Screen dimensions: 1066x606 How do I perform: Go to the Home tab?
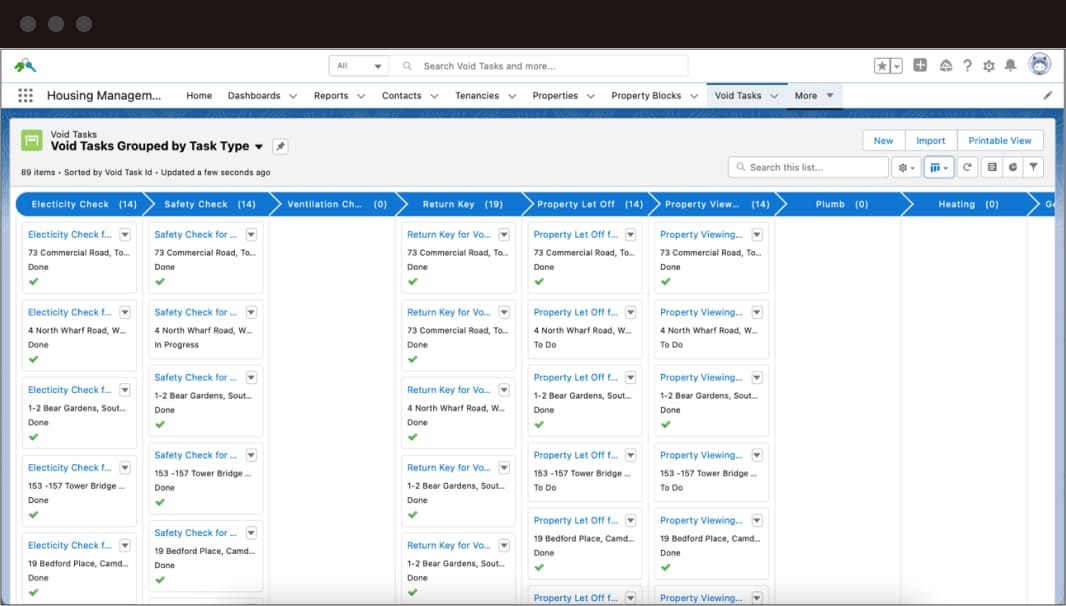pos(199,95)
